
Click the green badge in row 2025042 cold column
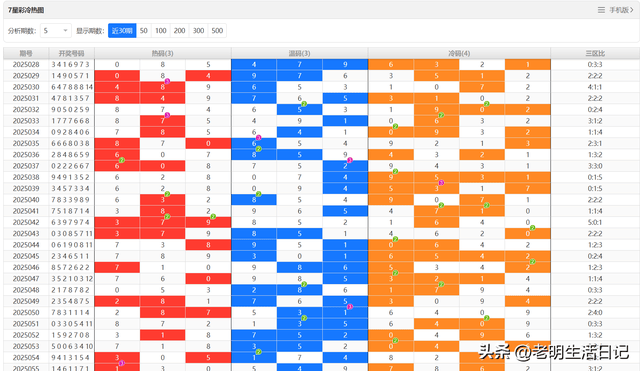click(x=532, y=228)
